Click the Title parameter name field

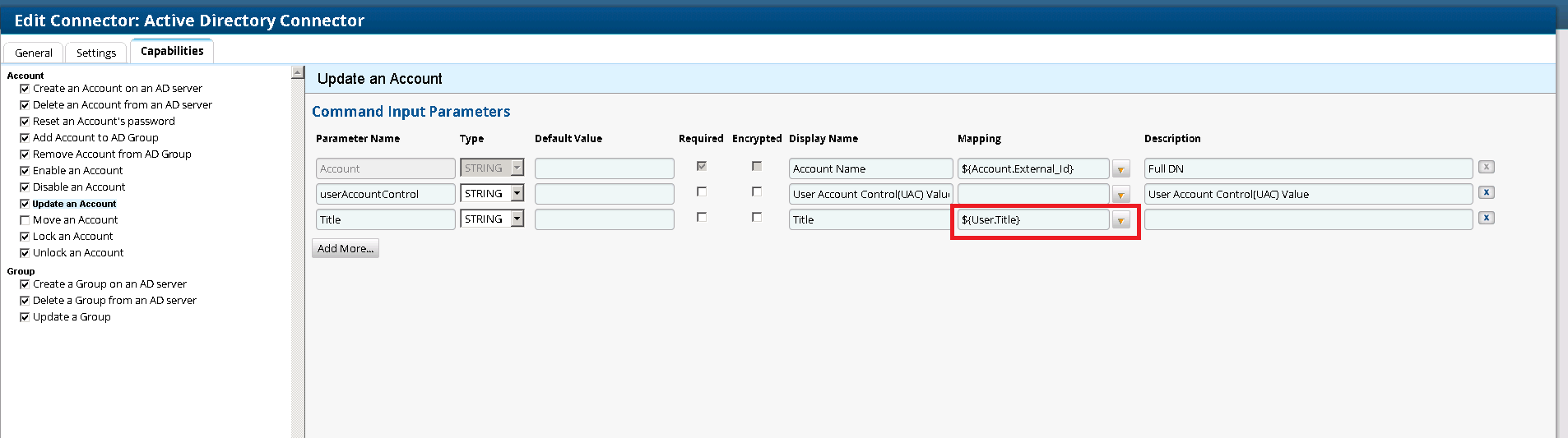(x=385, y=219)
